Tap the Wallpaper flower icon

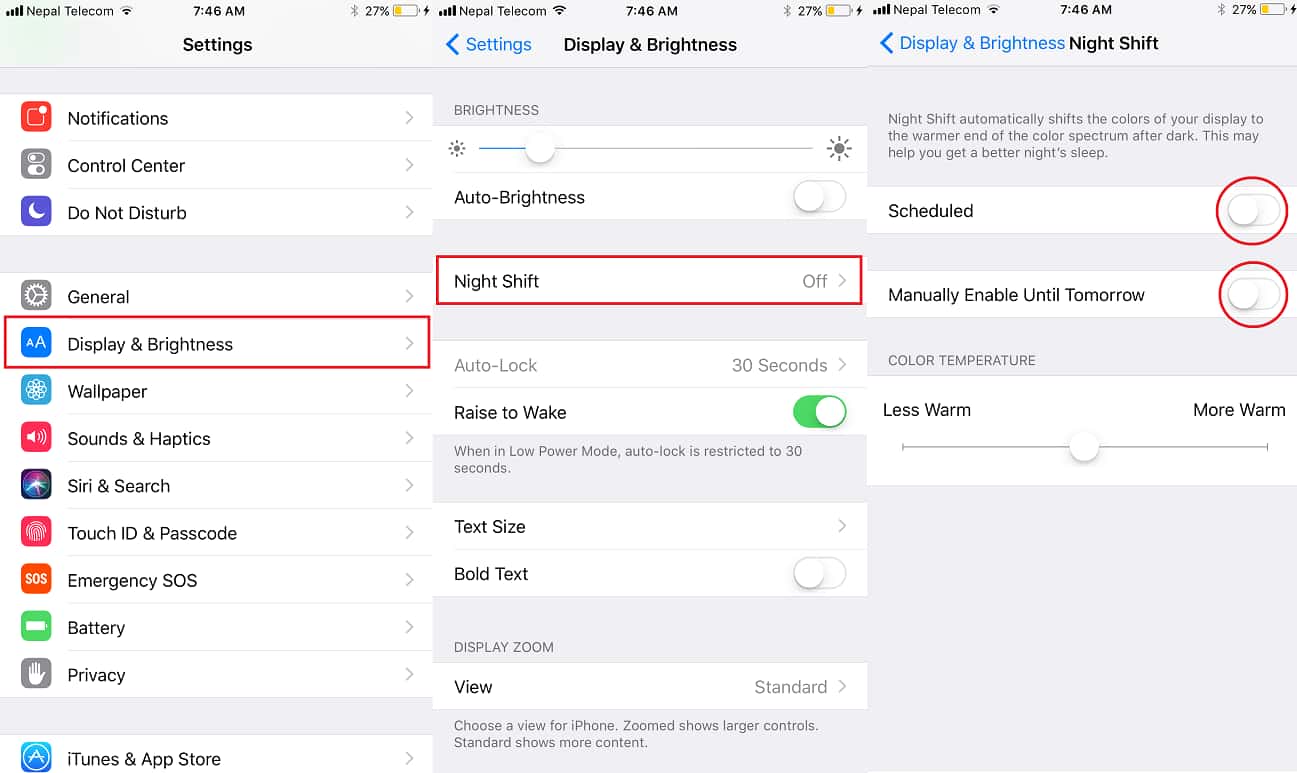click(36, 391)
